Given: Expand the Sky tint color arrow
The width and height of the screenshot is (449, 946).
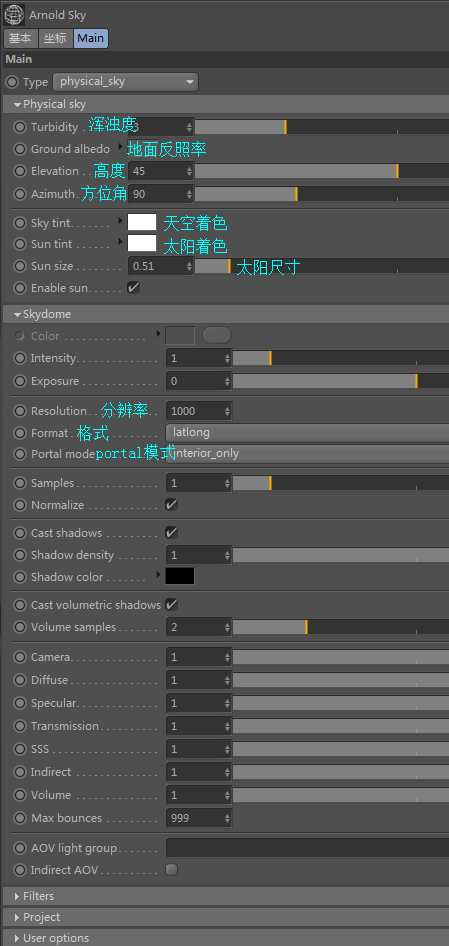Looking at the screenshot, I should click(121, 221).
